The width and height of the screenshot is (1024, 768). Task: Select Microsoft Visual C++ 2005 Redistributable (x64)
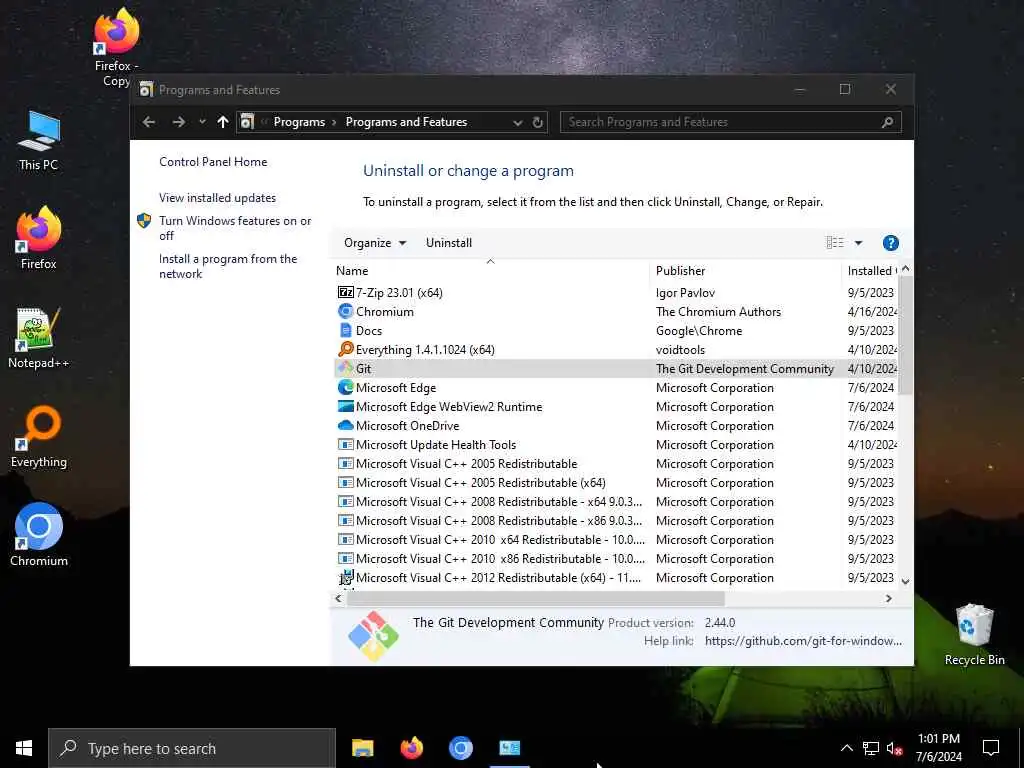point(616,483)
